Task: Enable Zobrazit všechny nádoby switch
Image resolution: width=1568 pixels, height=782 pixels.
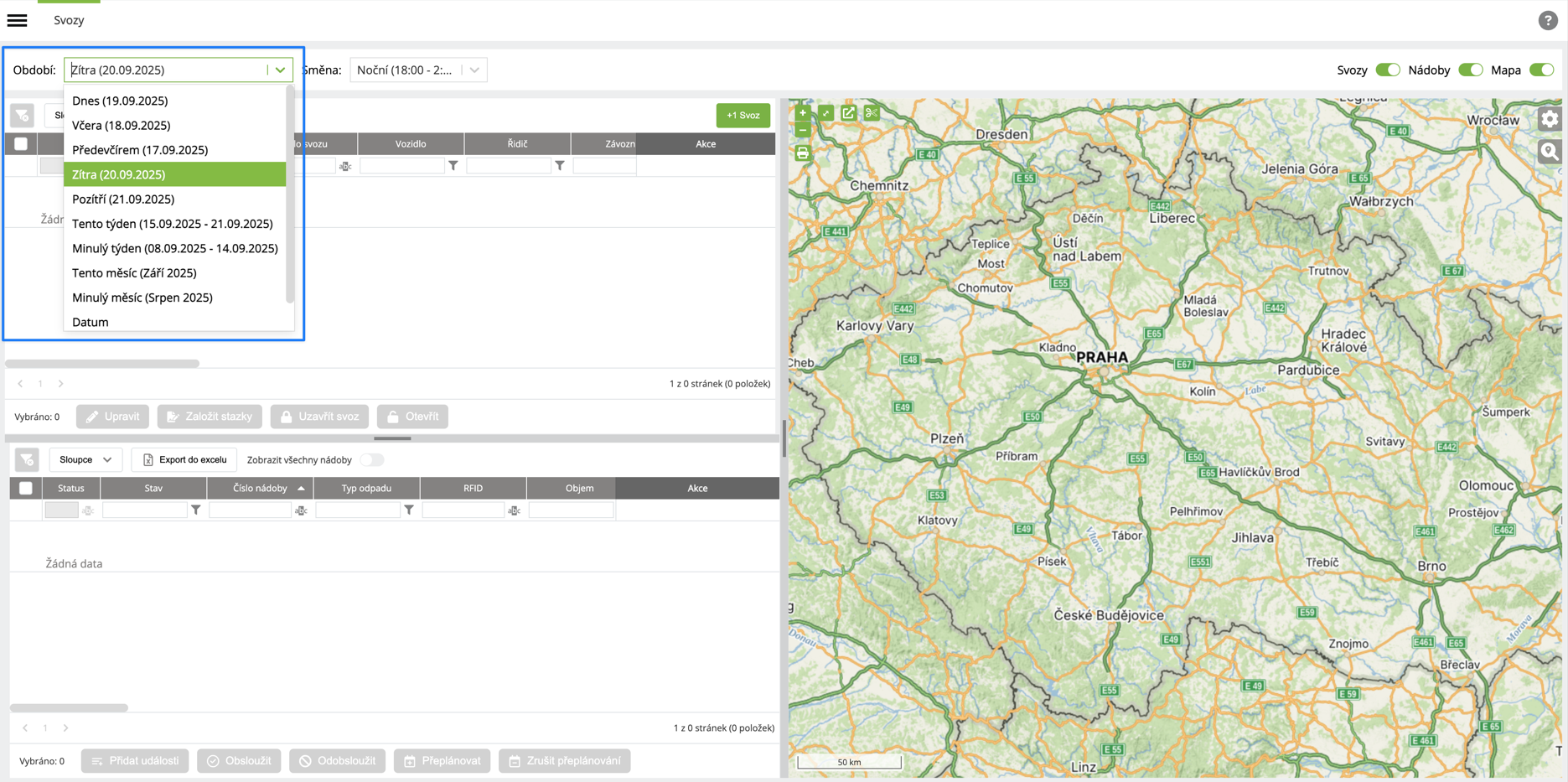Action: 372,459
